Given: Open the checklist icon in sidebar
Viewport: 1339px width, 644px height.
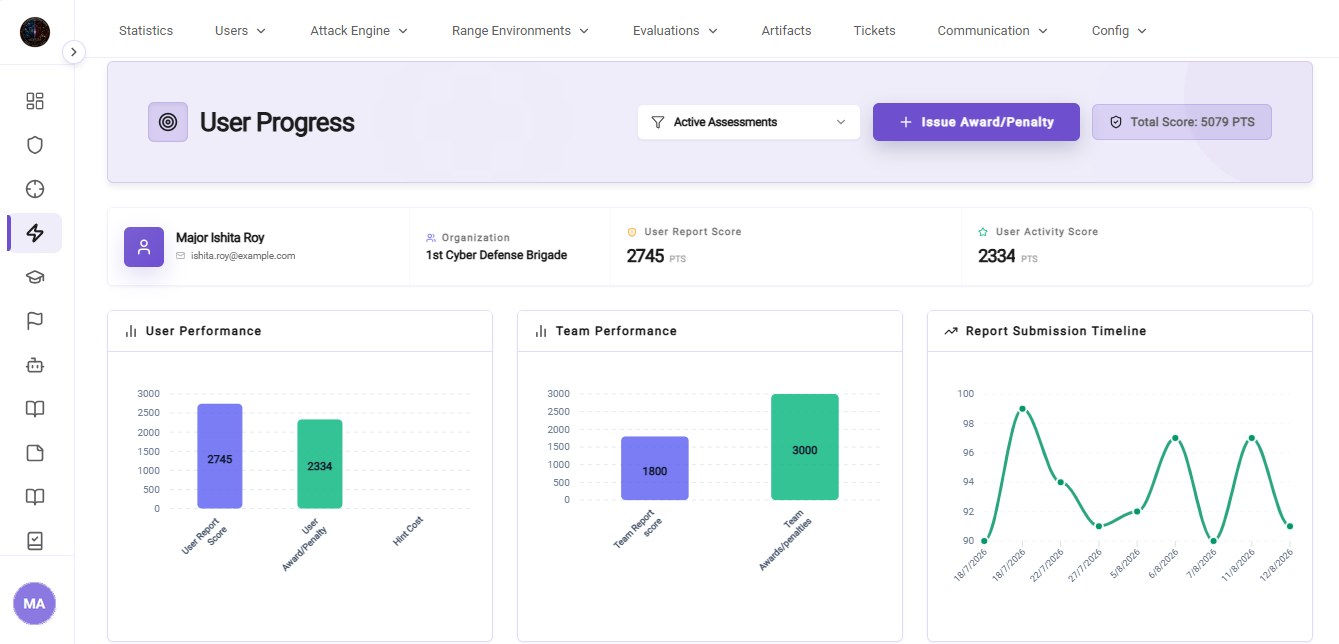Looking at the screenshot, I should (35, 541).
